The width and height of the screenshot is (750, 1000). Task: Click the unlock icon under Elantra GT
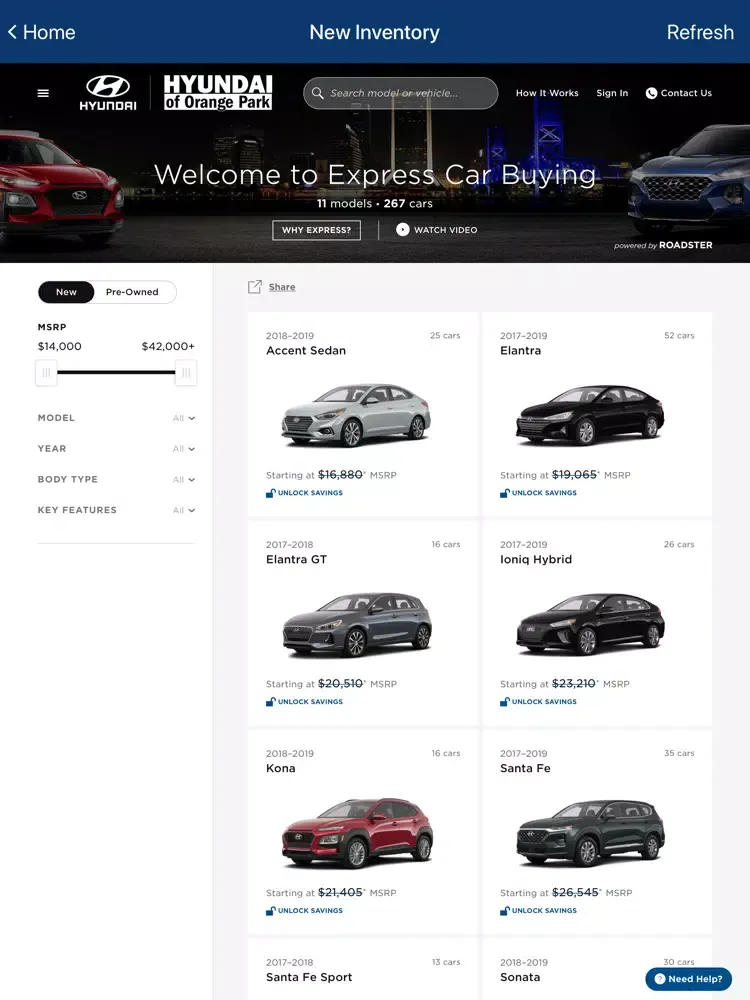point(270,702)
